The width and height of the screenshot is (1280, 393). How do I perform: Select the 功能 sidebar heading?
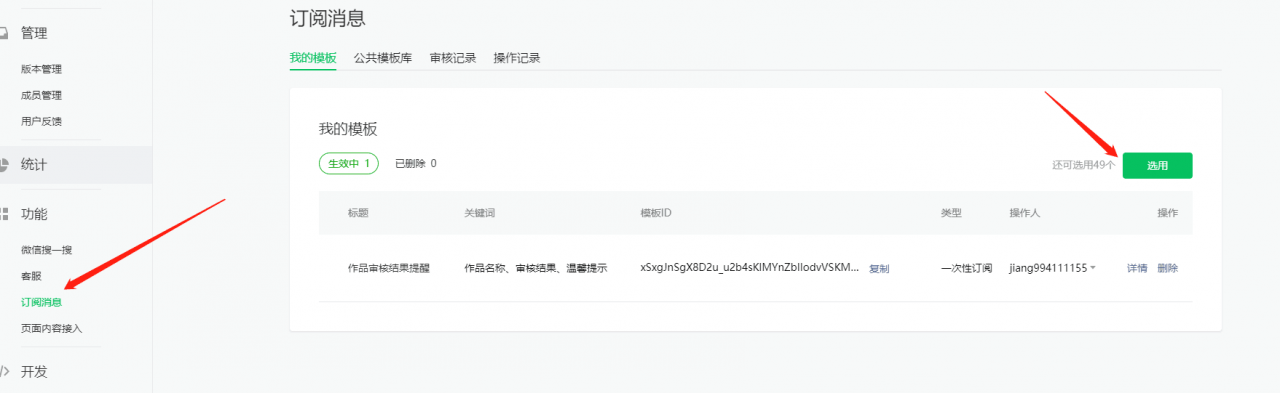point(34,214)
